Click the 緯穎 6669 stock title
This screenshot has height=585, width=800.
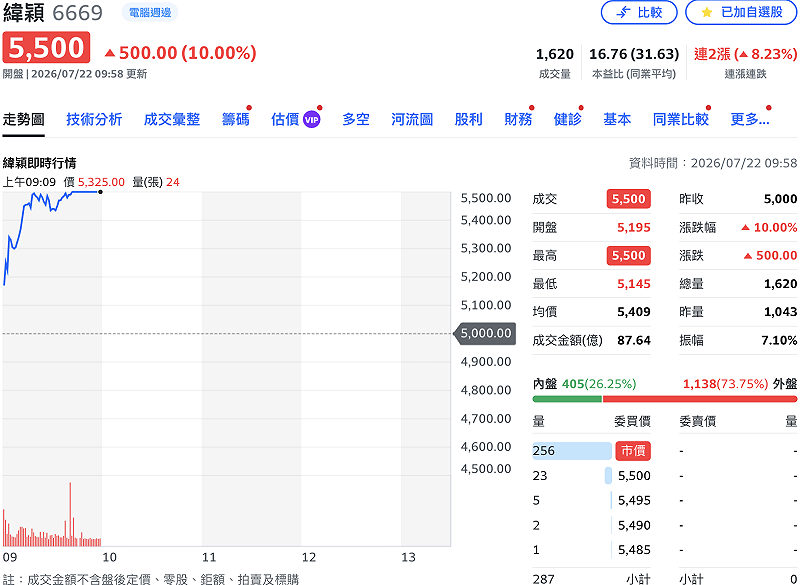click(x=53, y=12)
